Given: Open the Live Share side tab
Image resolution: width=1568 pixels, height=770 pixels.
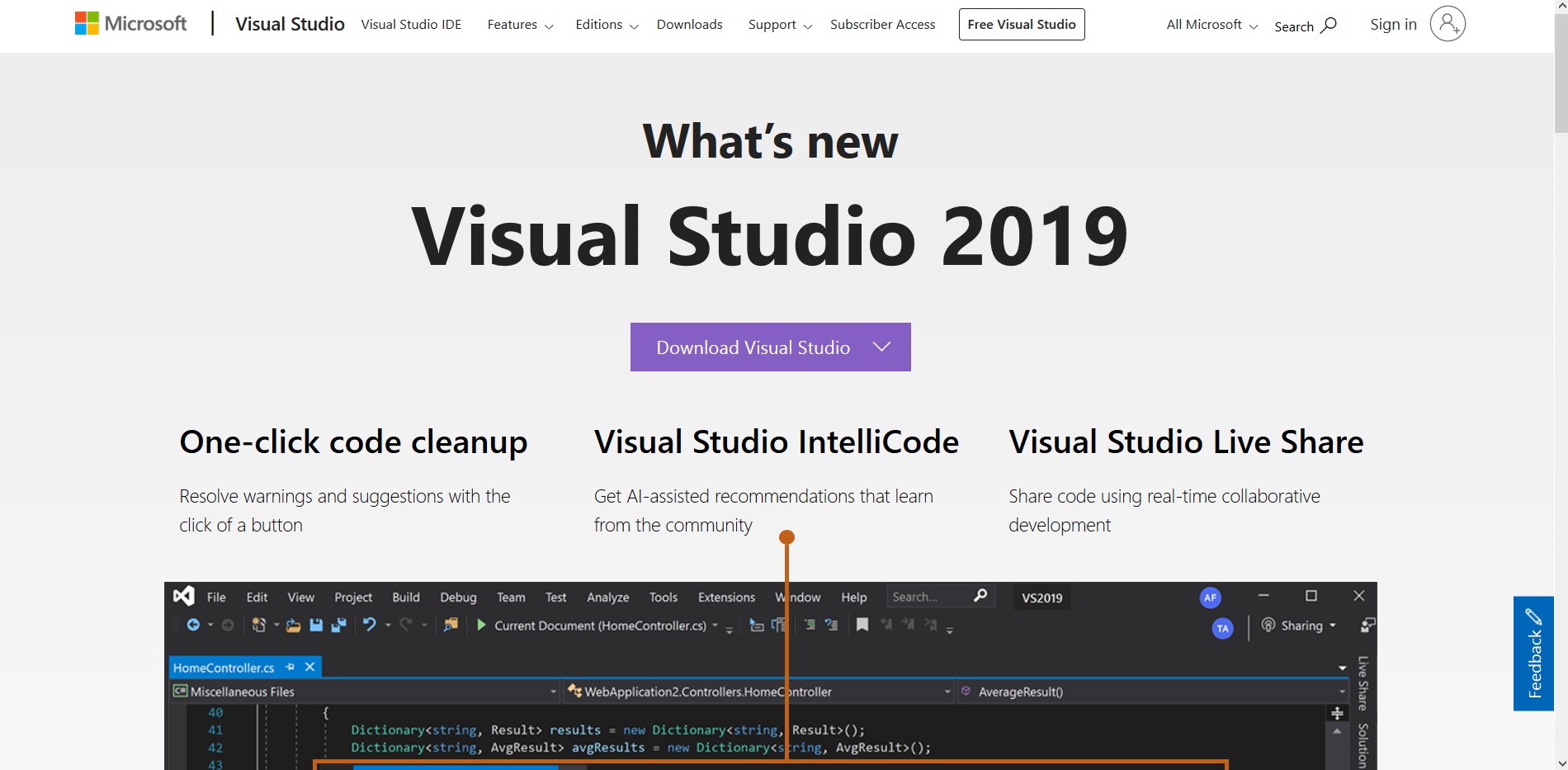Looking at the screenshot, I should pos(1363,683).
